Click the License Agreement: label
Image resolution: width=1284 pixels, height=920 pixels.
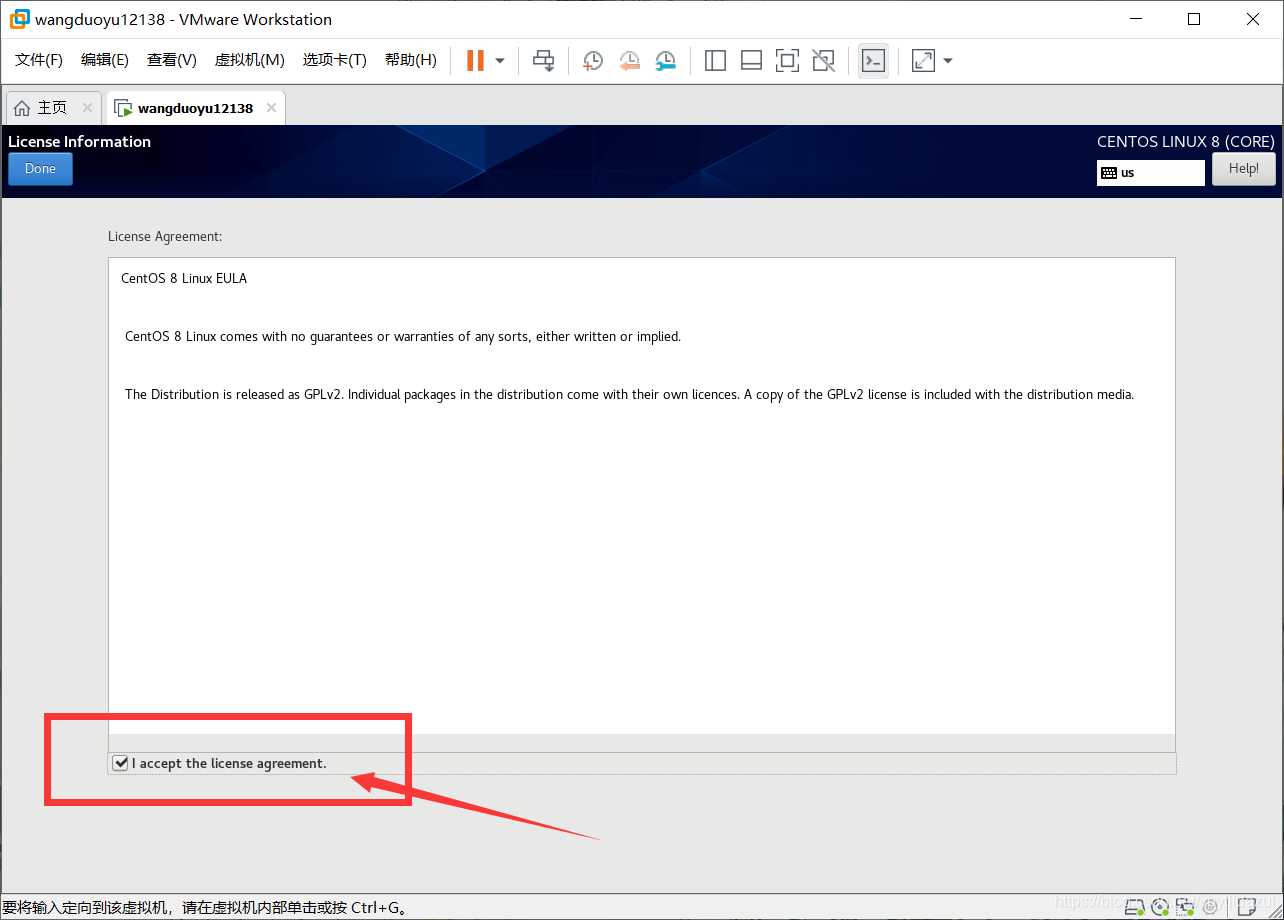coord(165,237)
